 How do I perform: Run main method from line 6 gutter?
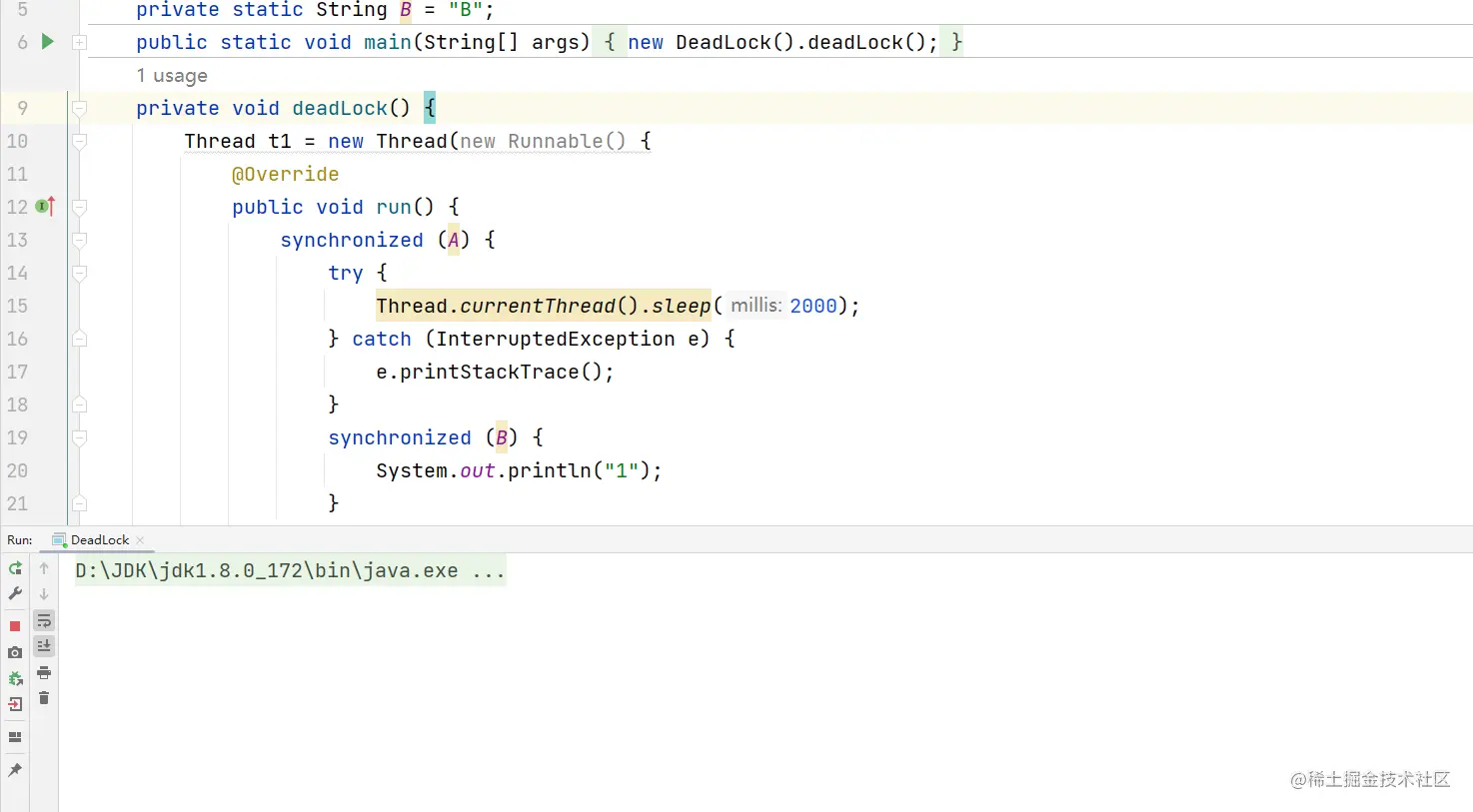click(47, 42)
